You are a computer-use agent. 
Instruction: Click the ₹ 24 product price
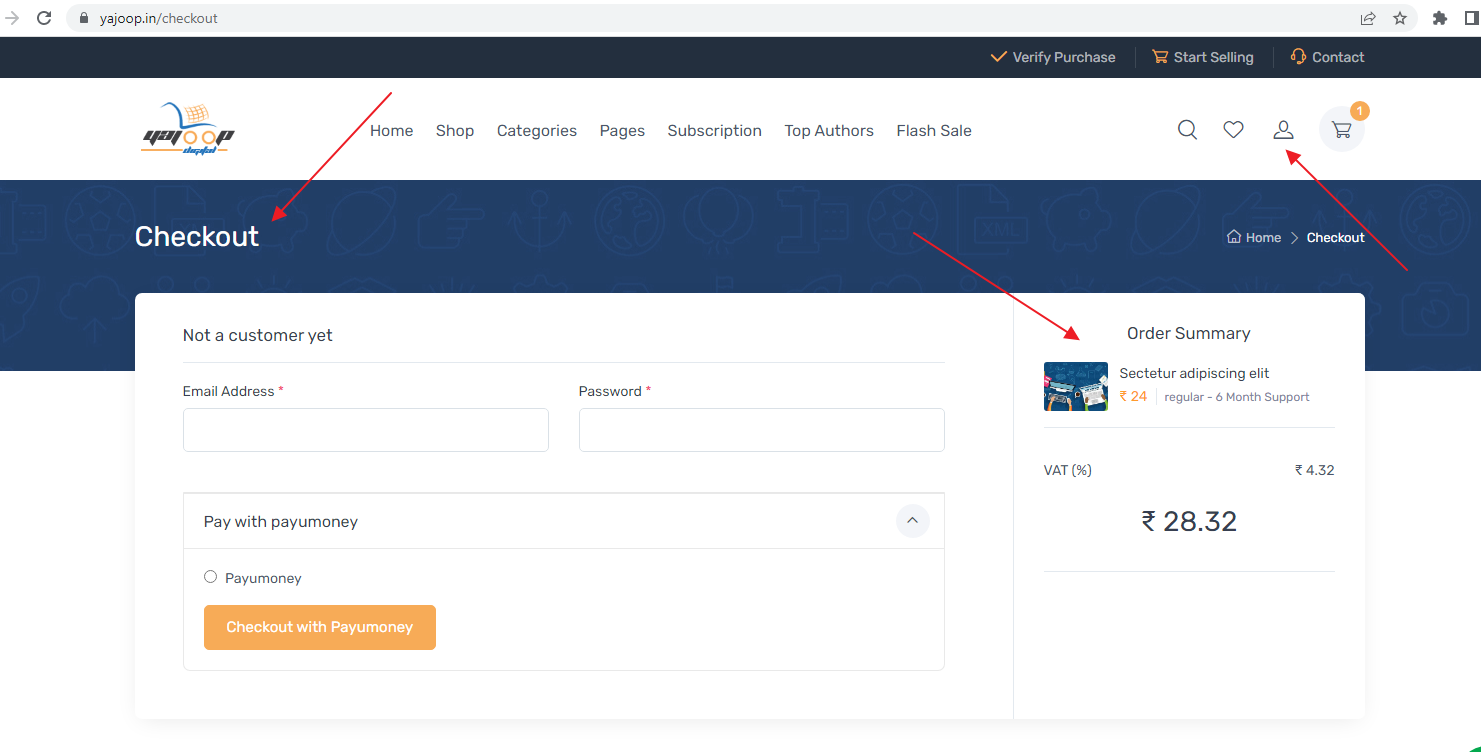[x=1133, y=397]
